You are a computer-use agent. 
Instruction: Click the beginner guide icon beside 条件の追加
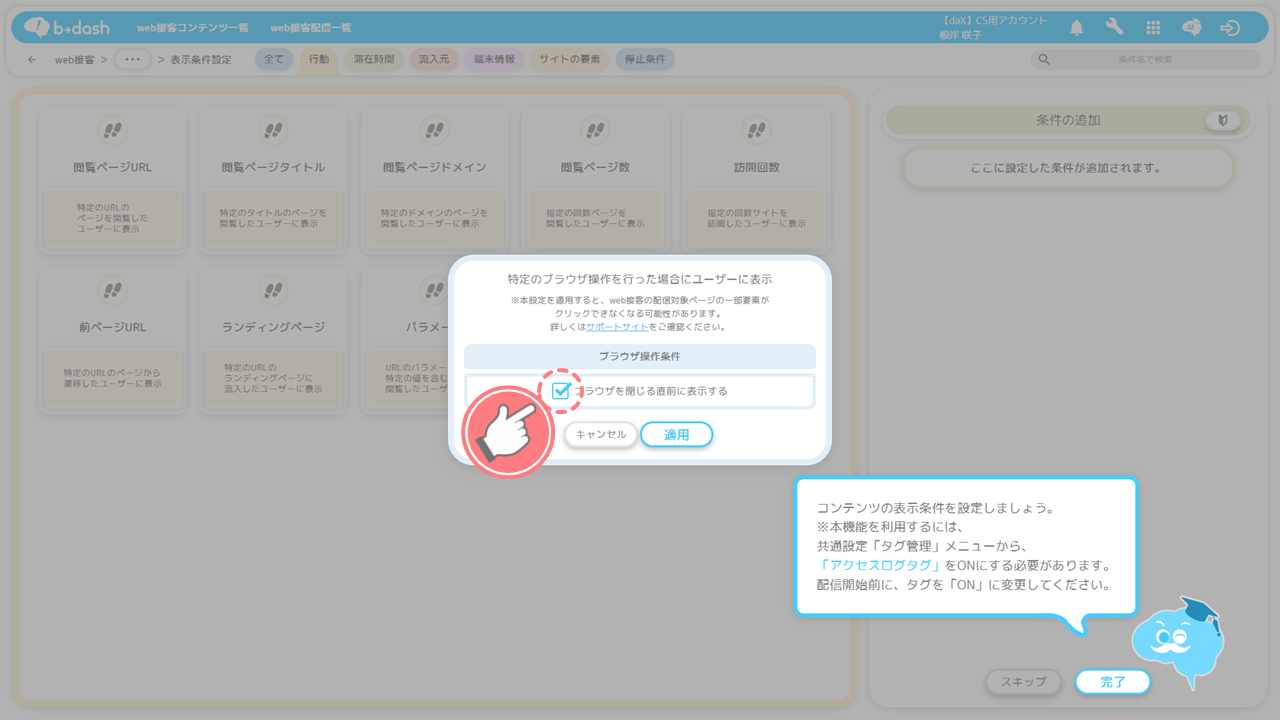click(1222, 120)
